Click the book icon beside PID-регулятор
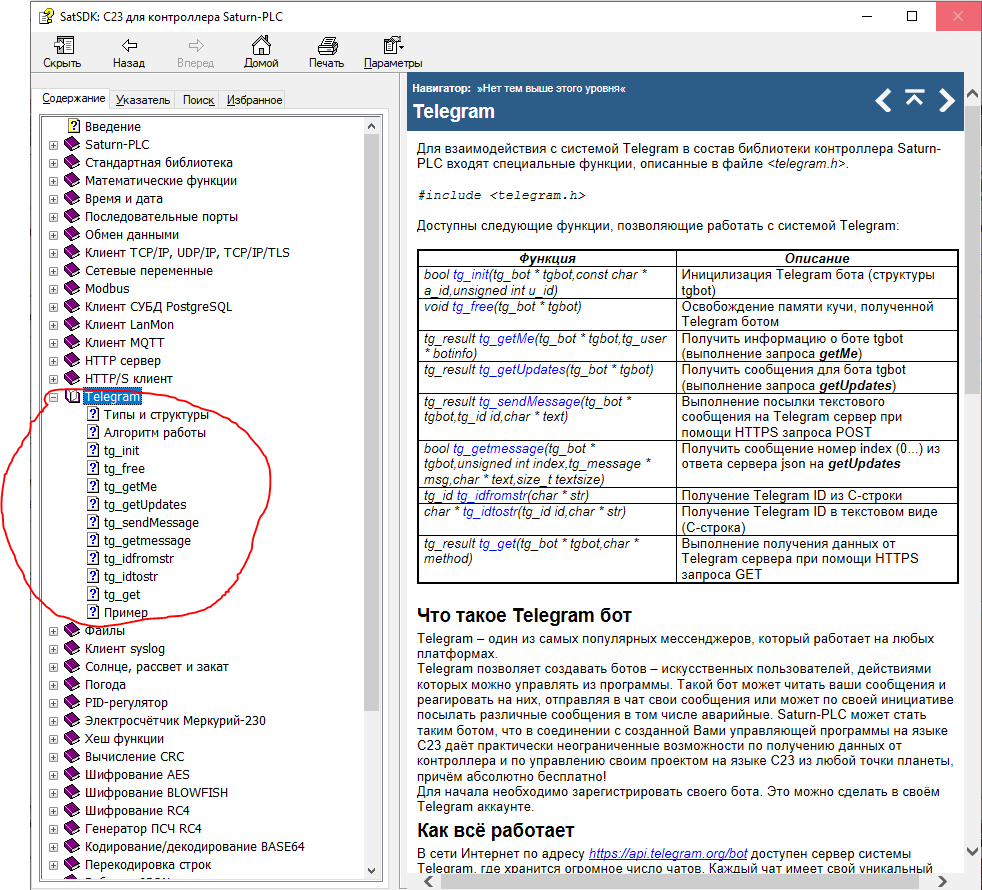The height and width of the screenshot is (890, 982). tap(73, 702)
